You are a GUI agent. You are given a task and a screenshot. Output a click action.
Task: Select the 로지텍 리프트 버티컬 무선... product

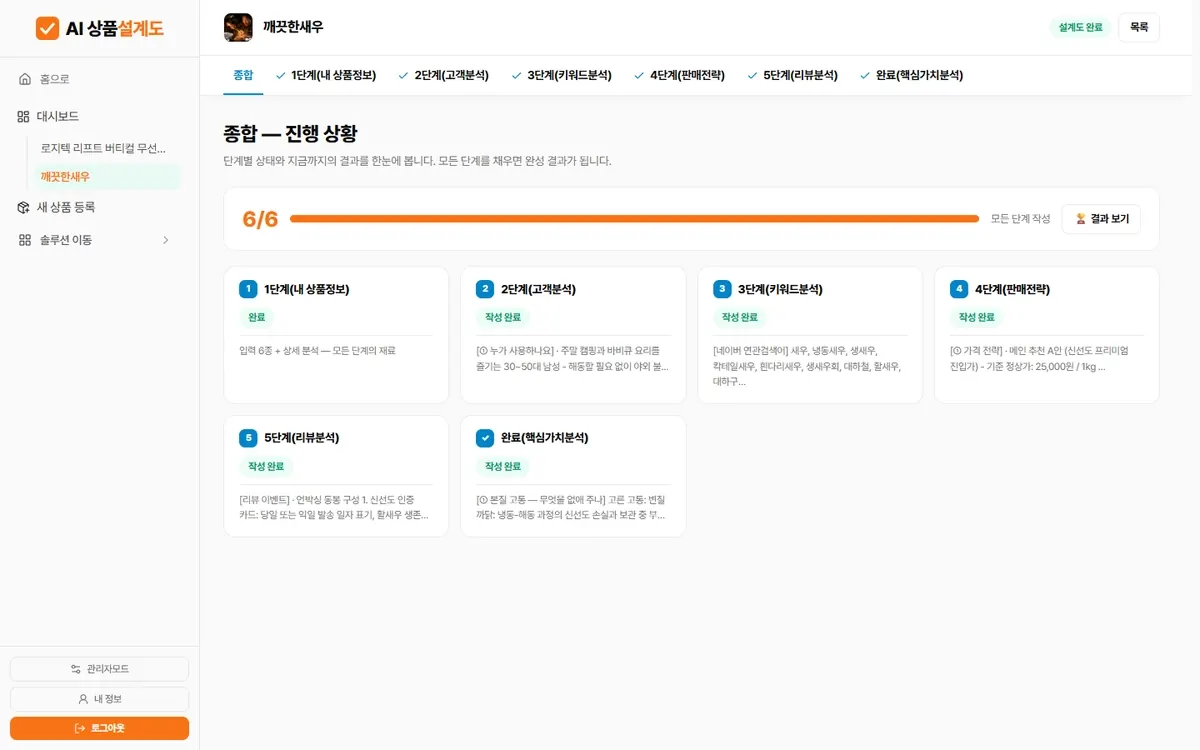pyautogui.click(x=103, y=147)
